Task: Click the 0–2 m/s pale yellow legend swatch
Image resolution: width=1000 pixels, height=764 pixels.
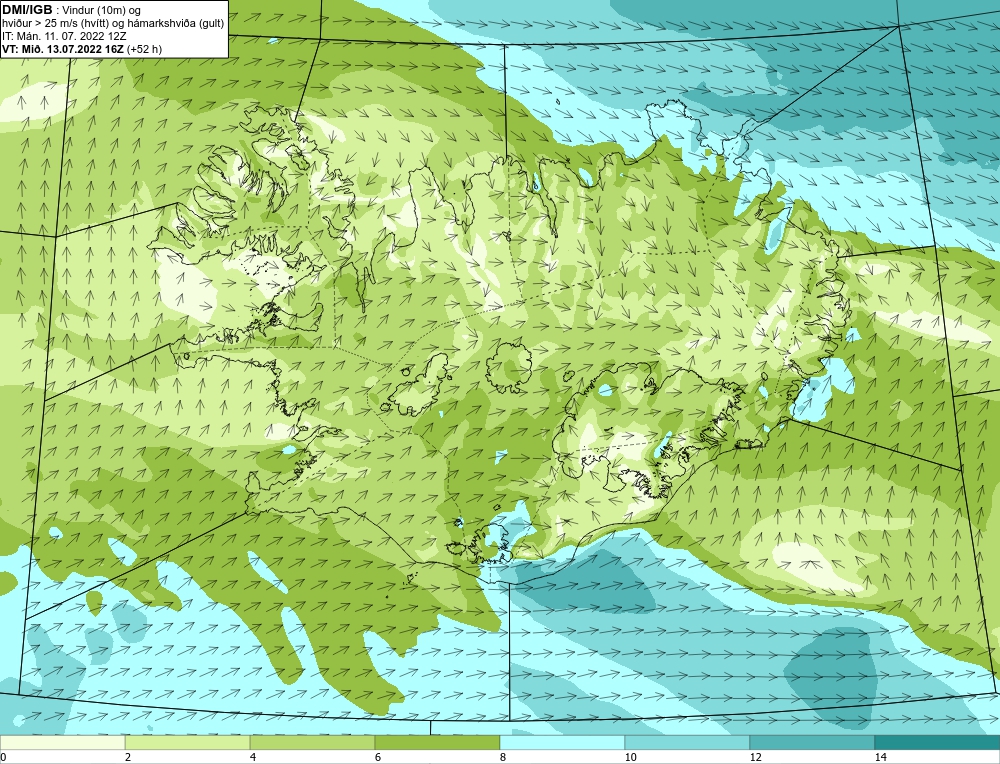Action: 62,742
